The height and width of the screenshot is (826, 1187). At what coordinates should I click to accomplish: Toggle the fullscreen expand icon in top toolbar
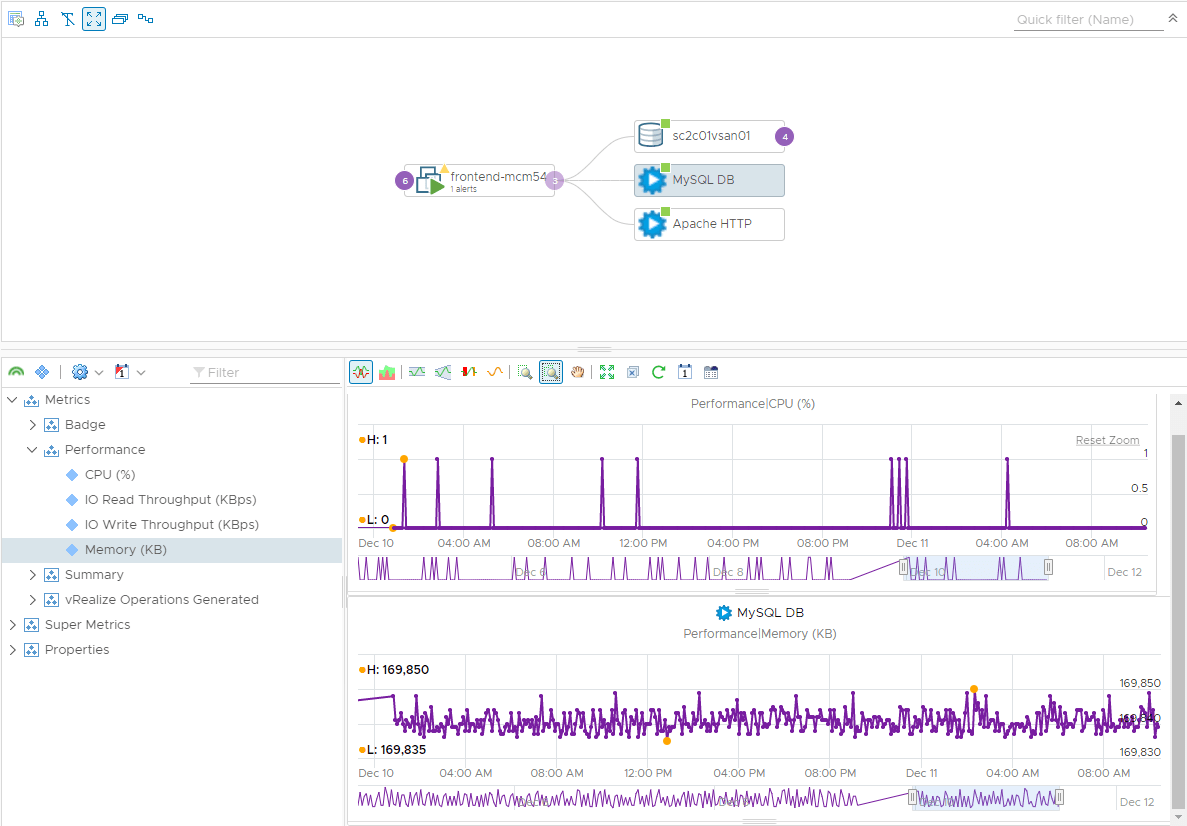(x=93, y=18)
